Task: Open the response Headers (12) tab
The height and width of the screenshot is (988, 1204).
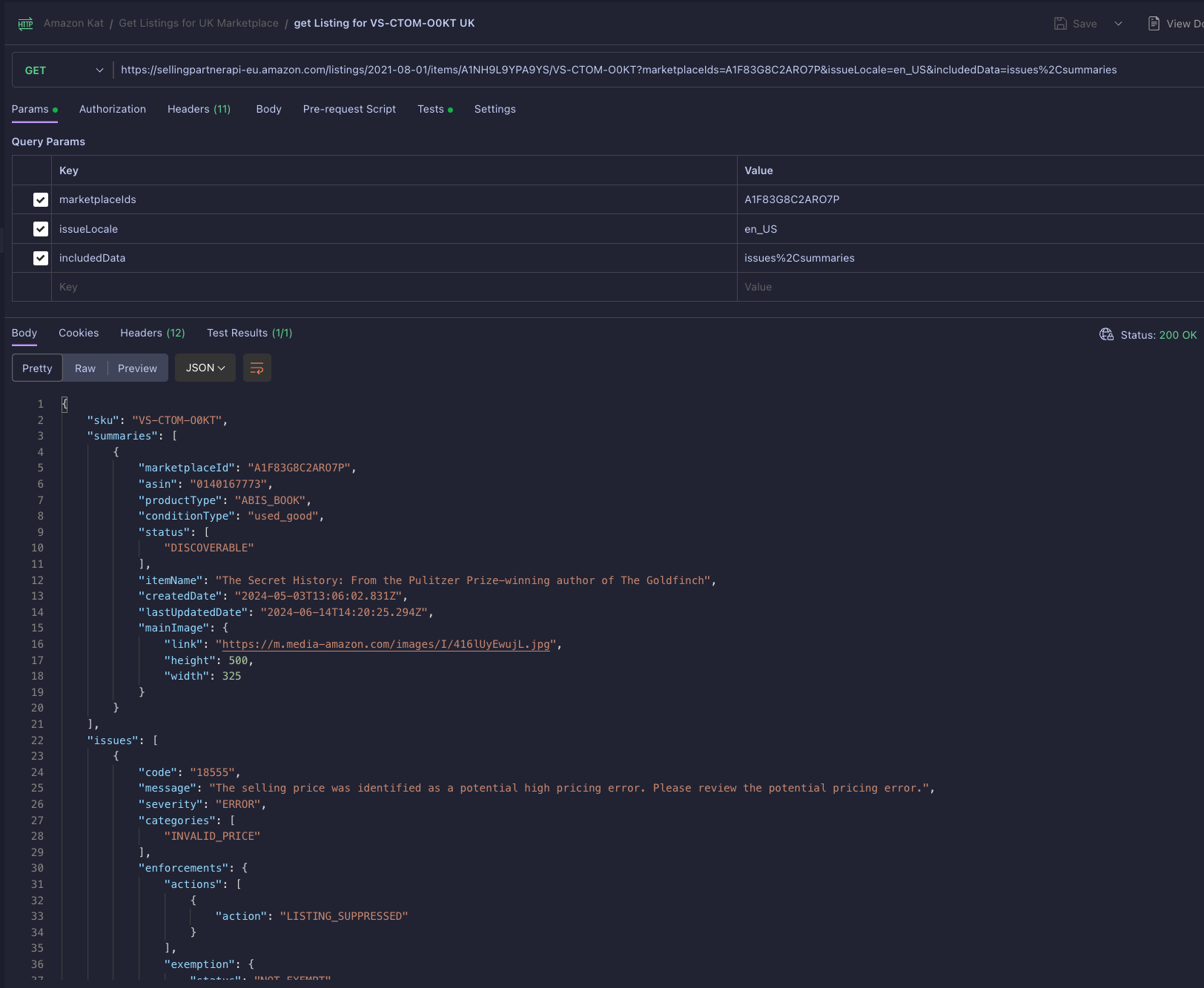Action: click(x=153, y=333)
